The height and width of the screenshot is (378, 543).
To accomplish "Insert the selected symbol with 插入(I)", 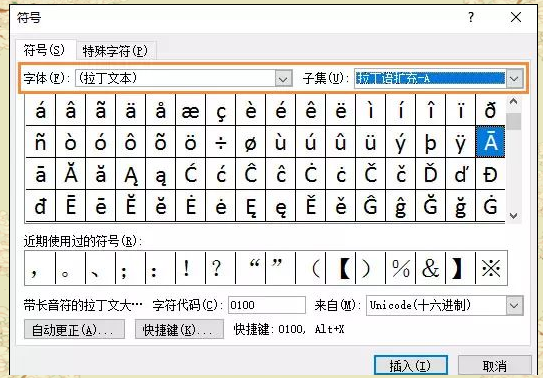I will tap(411, 366).
